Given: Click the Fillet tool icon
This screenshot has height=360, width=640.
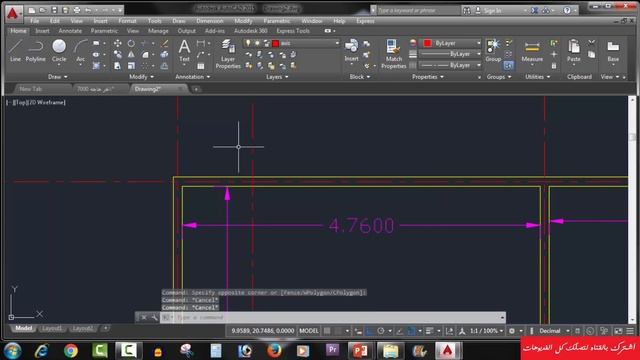Looking at the screenshot, I should coord(145,54).
